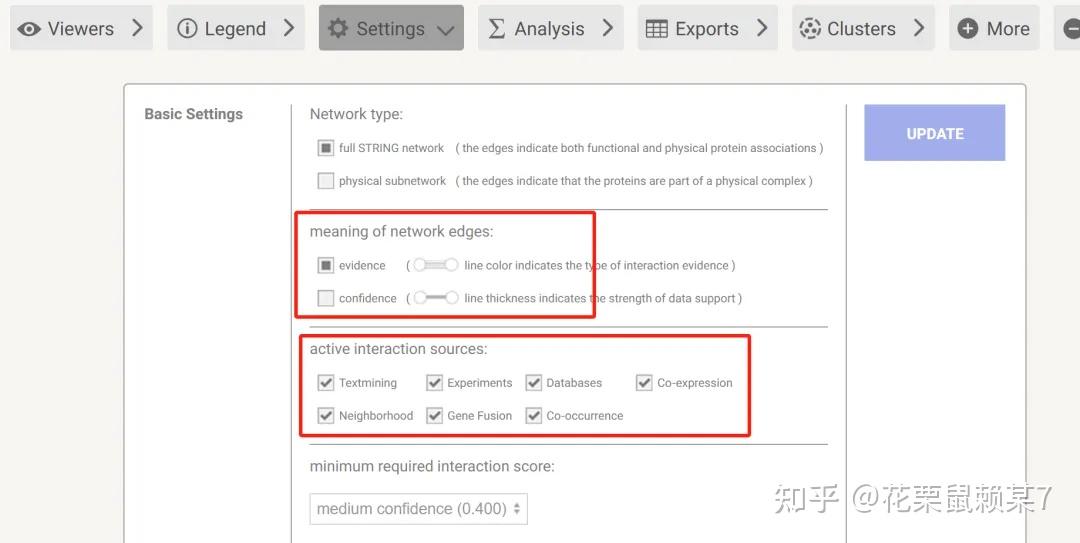Open the Clusters tab

coord(863,28)
